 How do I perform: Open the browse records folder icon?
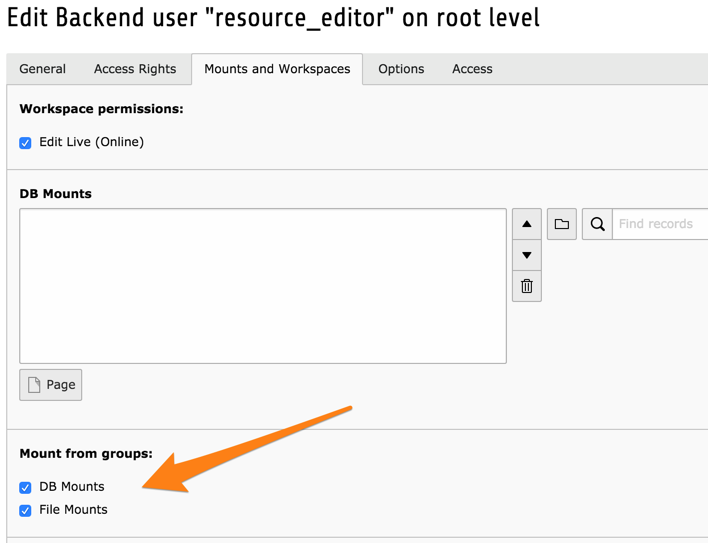click(562, 224)
